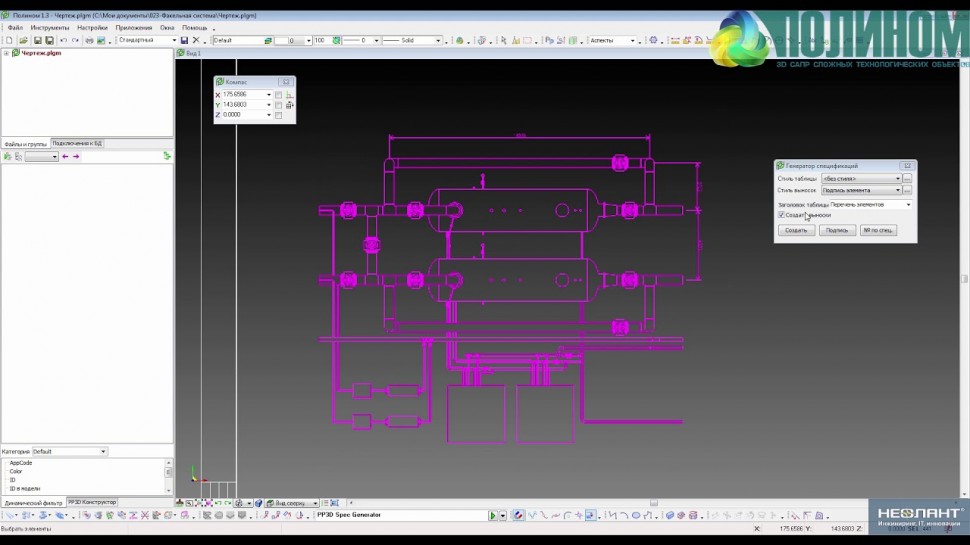This screenshot has width=970, height=545.
Task: Uncheck the Создать выноски checkbox
Action: [781, 215]
